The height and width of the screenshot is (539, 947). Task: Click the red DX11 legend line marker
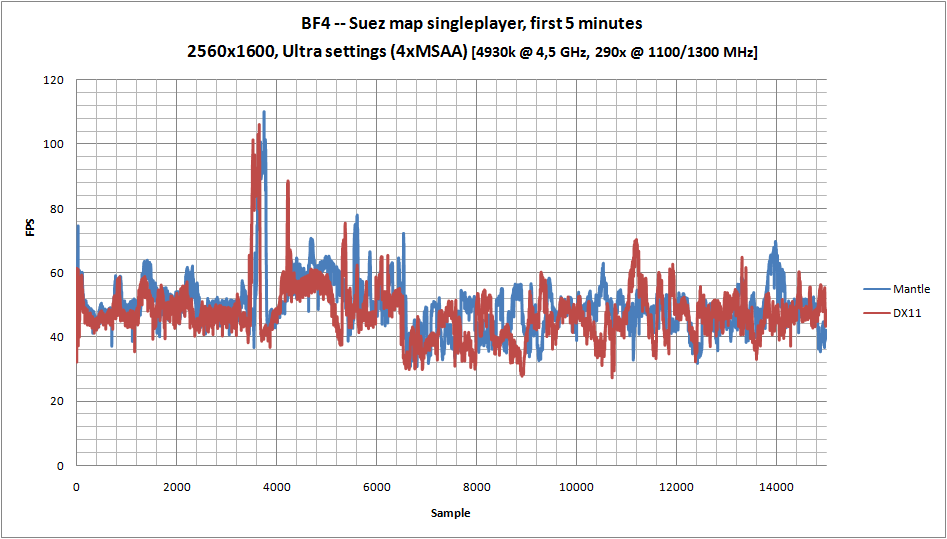point(876,313)
